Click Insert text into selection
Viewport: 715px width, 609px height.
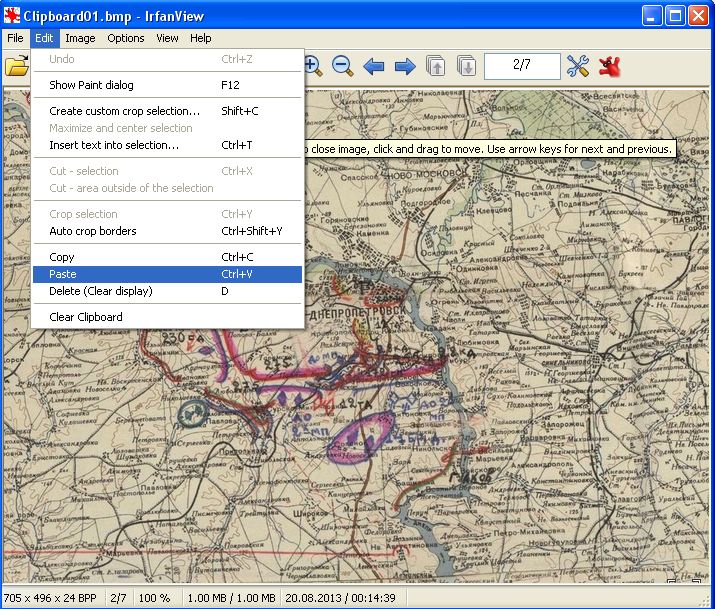point(114,145)
